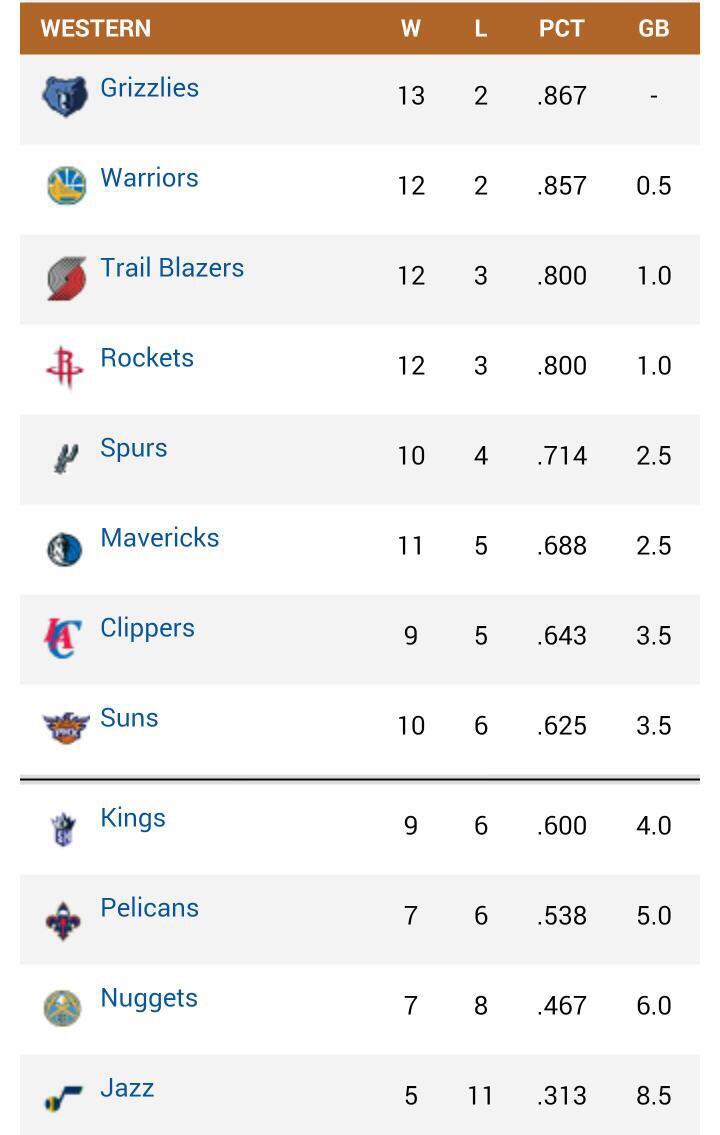Screen dimensions: 720x1135
Task: Open the Nuggets team link
Action: click(149, 998)
